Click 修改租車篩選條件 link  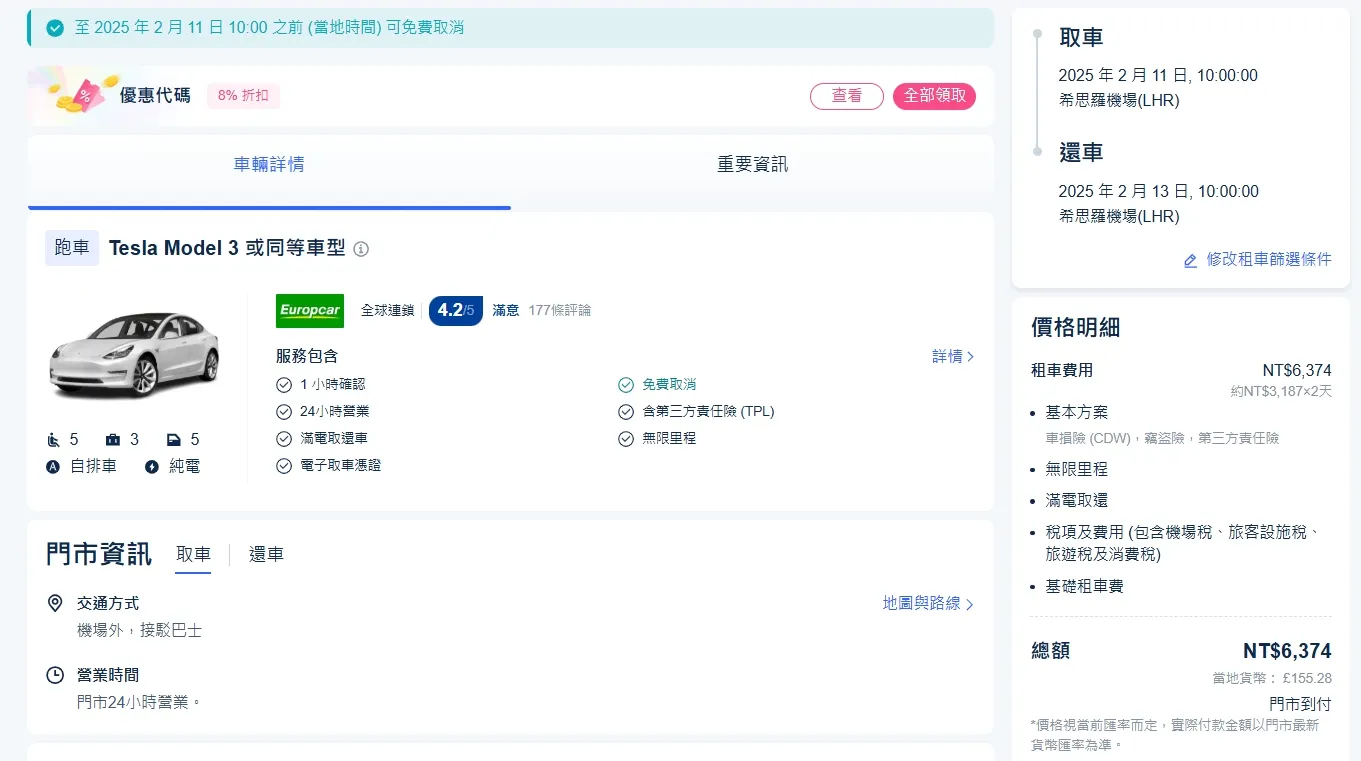[x=1269, y=259]
